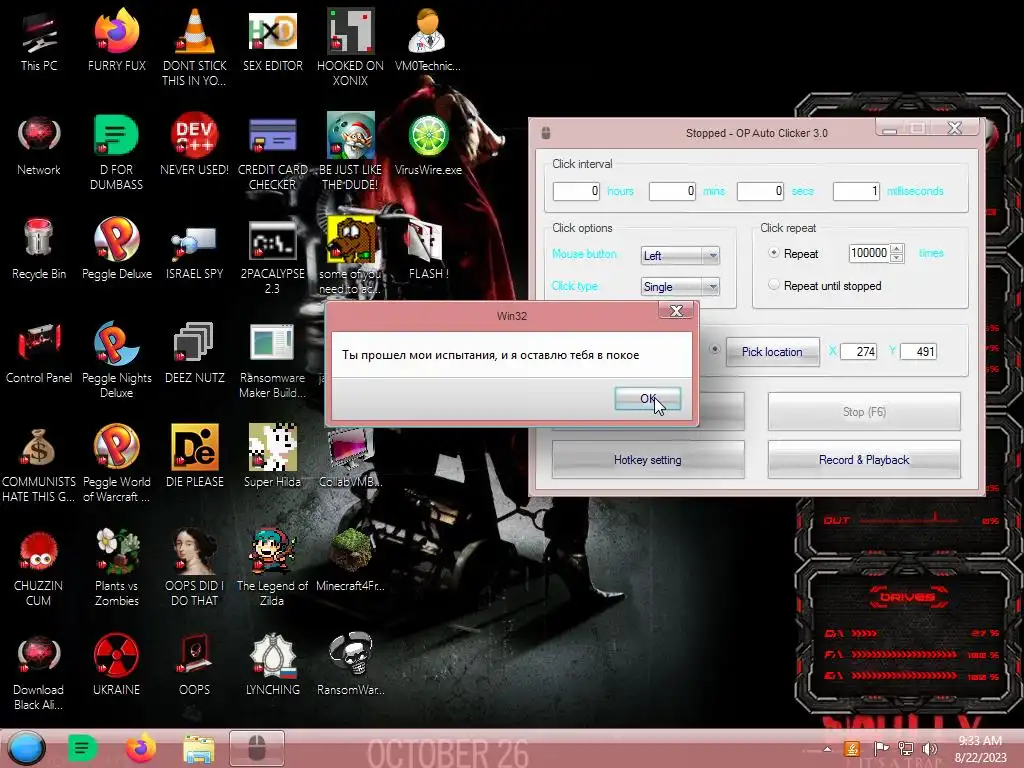
Task: Click the Y coordinate field
Action: click(918, 351)
